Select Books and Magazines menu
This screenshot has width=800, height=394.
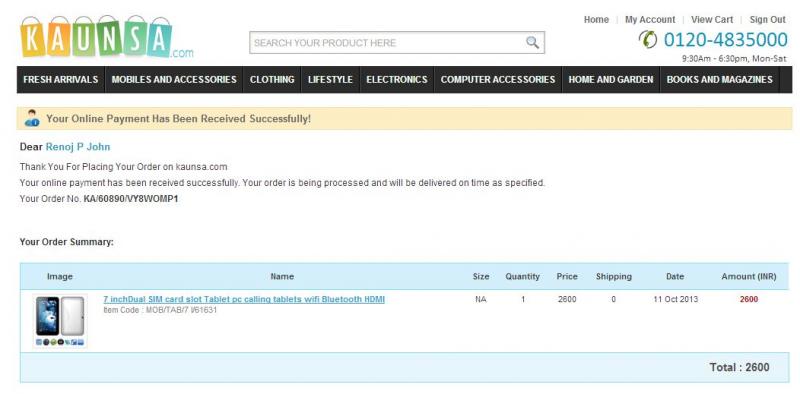coord(719,80)
